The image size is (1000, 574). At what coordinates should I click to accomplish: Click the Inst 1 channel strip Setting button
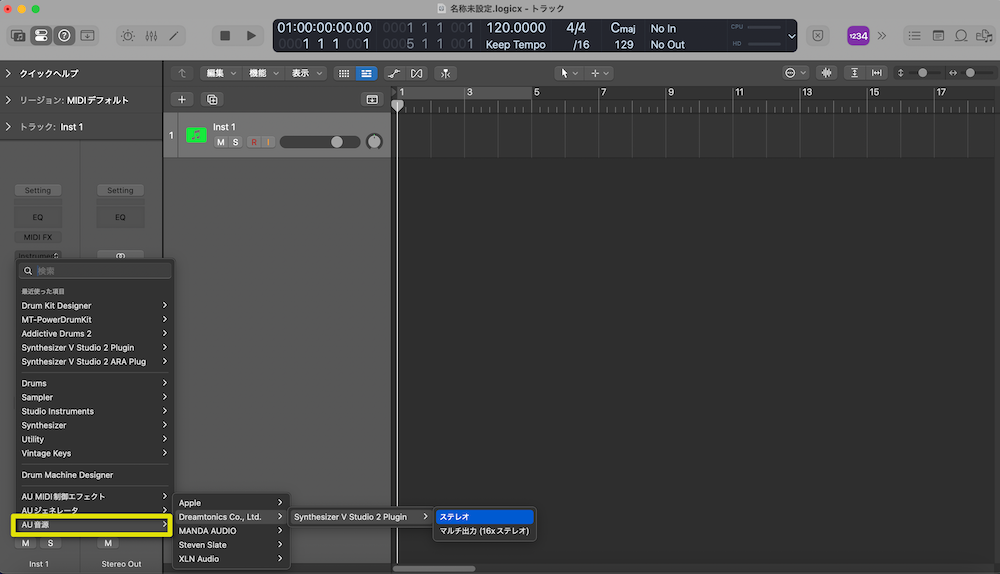(x=38, y=190)
